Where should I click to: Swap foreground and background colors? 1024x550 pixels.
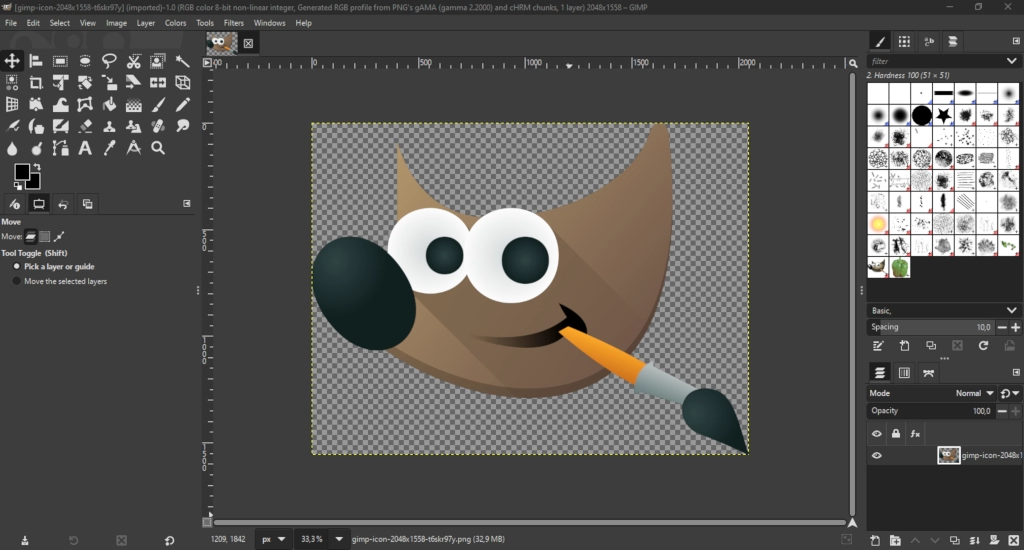pyautogui.click(x=37, y=167)
